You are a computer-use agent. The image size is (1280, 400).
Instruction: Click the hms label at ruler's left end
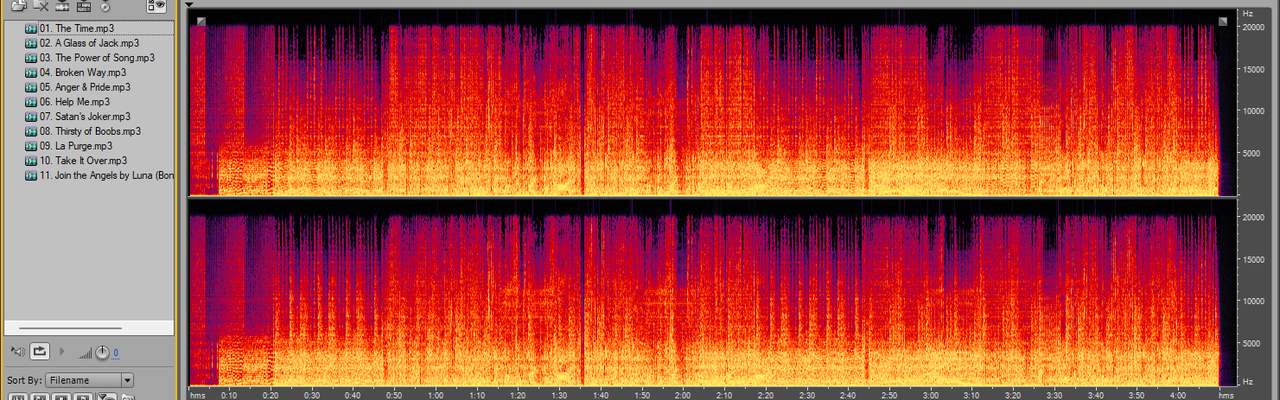(x=197, y=394)
